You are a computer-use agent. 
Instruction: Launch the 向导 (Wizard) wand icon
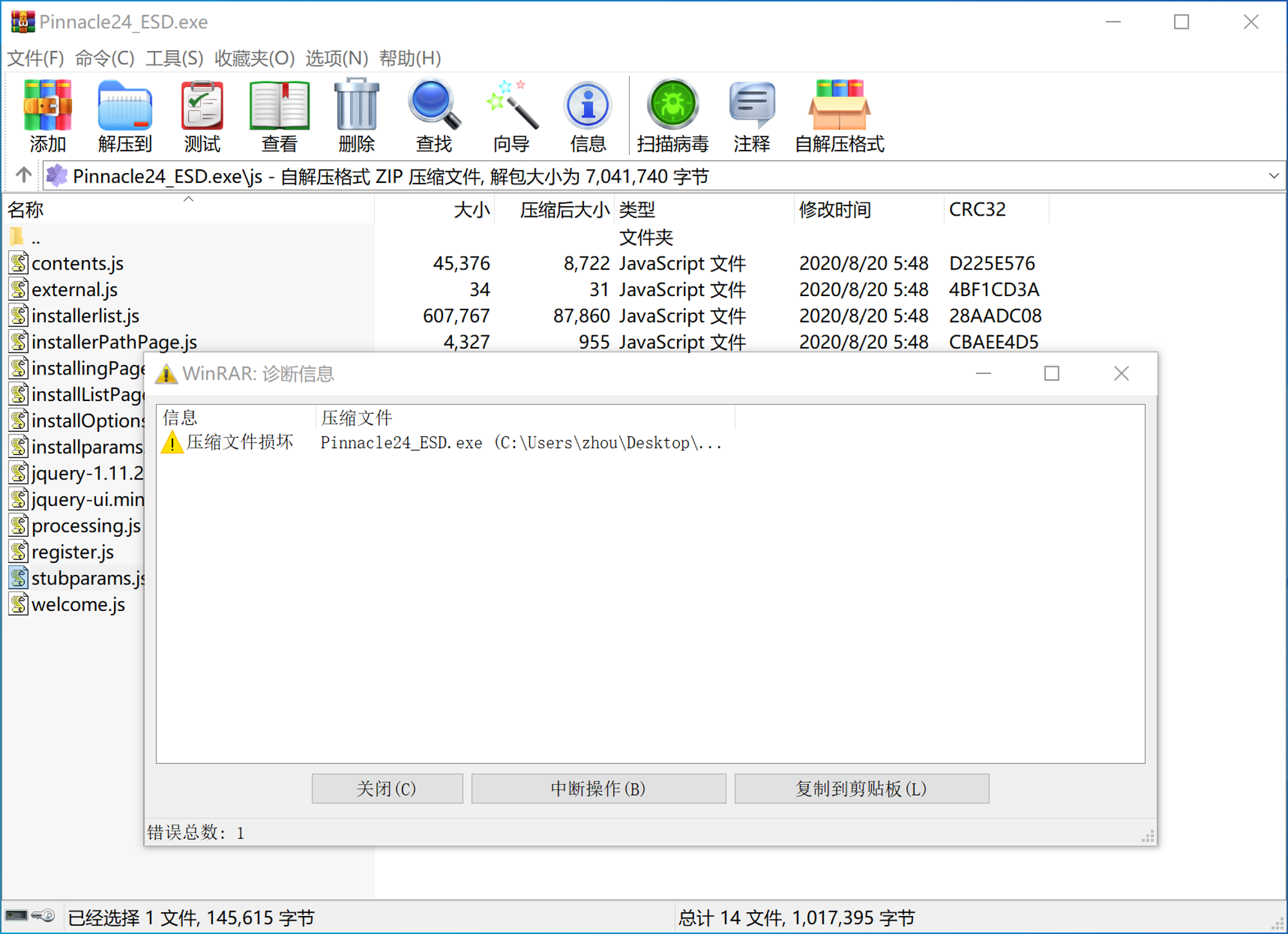point(511,106)
